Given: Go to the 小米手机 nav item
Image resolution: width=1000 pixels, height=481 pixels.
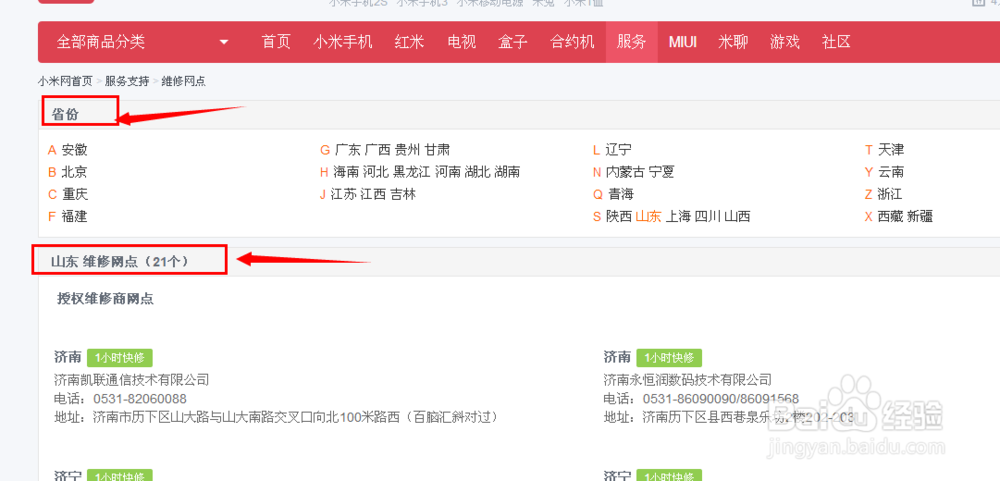Looking at the screenshot, I should pos(343,42).
